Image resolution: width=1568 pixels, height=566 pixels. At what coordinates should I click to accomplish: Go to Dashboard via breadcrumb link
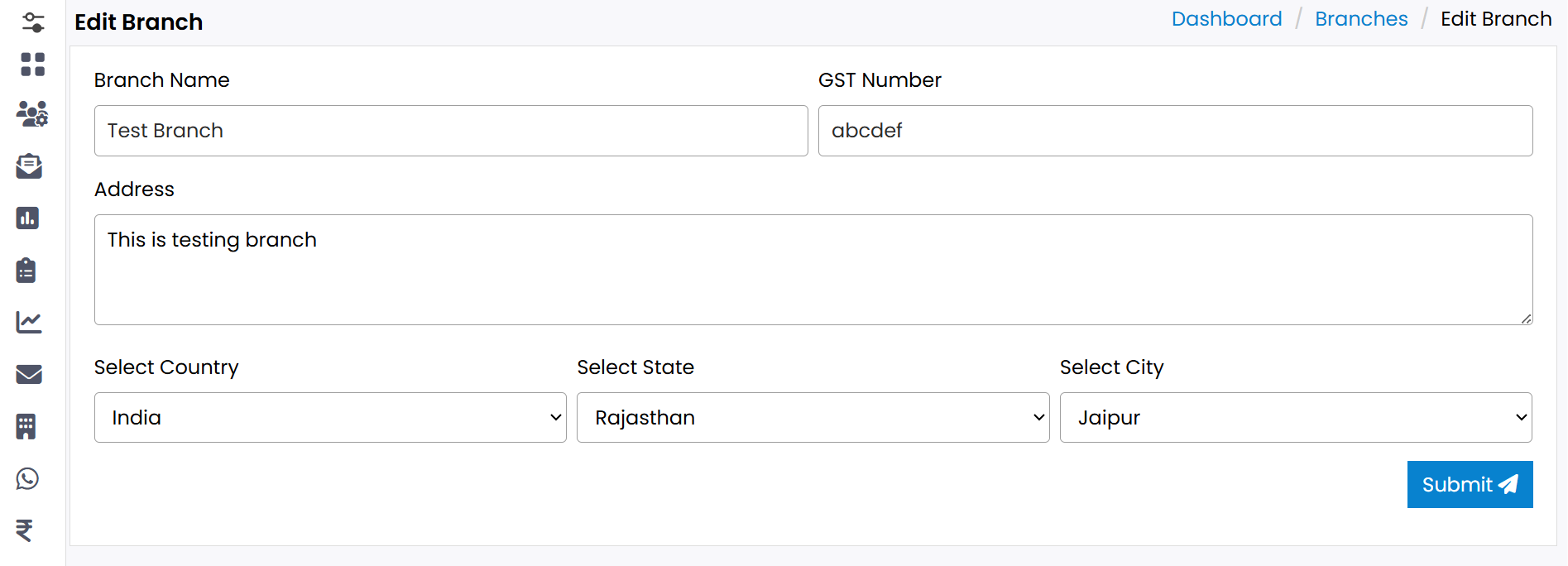pyautogui.click(x=1226, y=19)
